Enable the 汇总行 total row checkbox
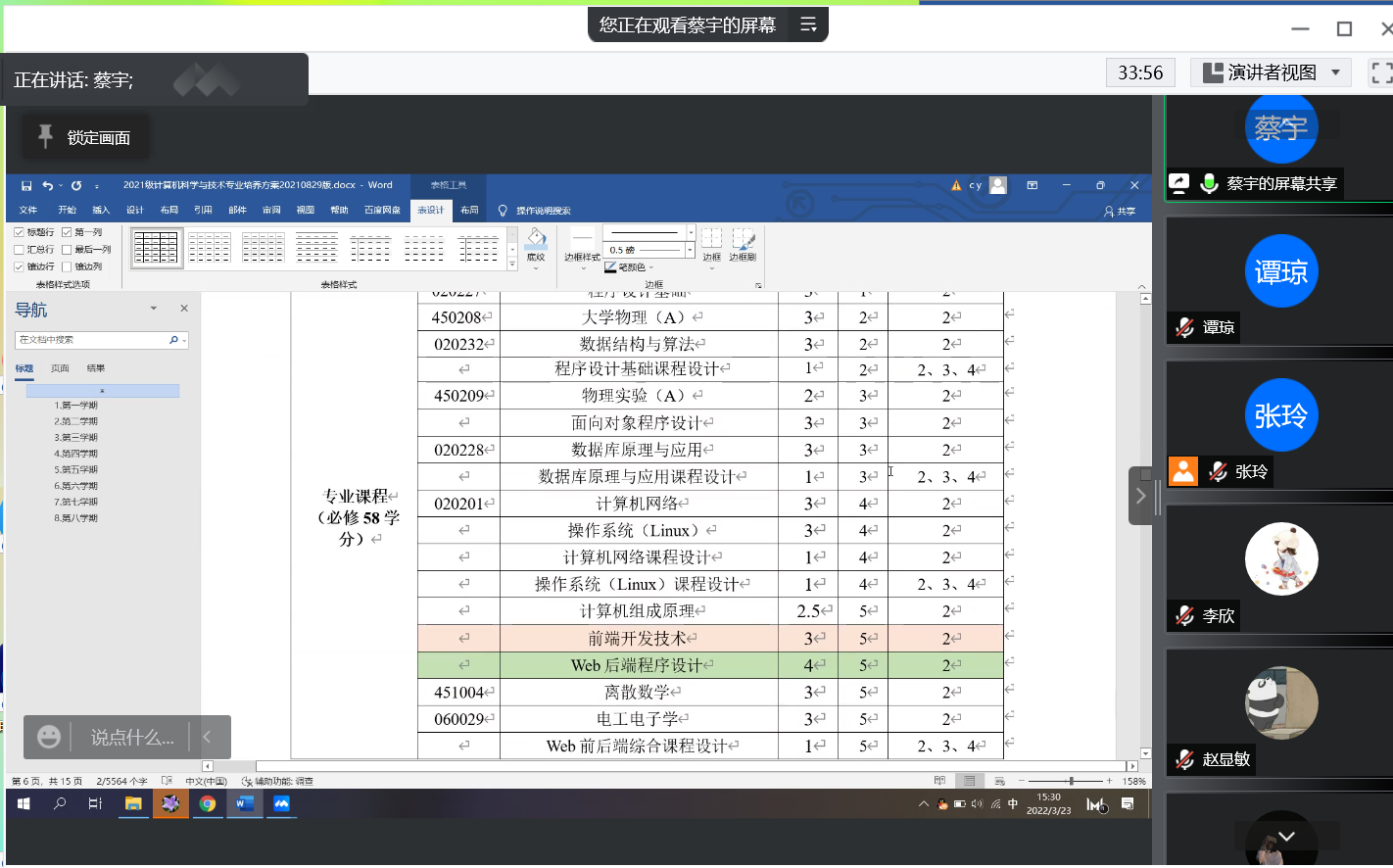The height and width of the screenshot is (868, 1393). tap(19, 249)
